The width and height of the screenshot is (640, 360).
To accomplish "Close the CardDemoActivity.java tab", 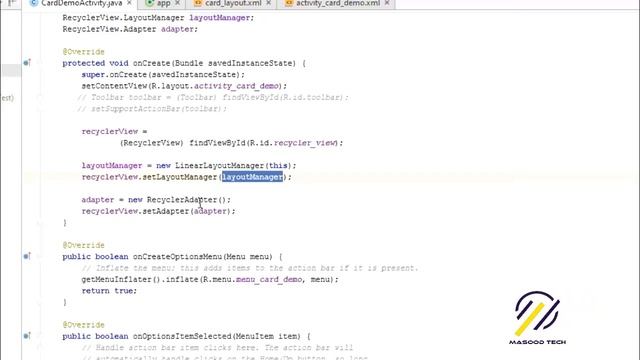I will [x=129, y=3].
